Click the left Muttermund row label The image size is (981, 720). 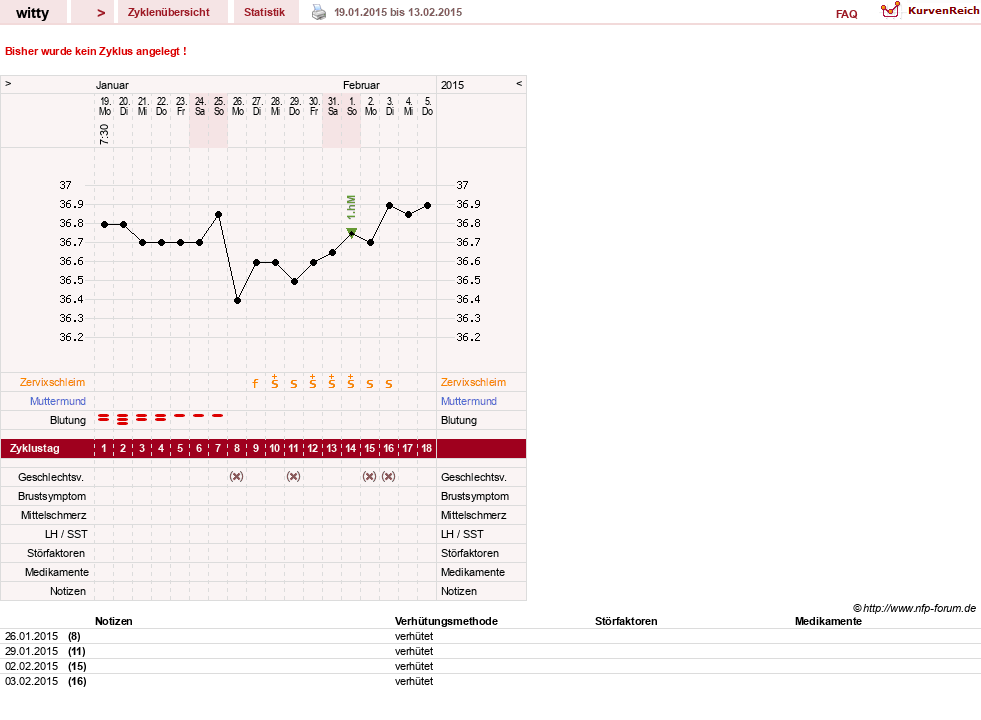coord(58,401)
